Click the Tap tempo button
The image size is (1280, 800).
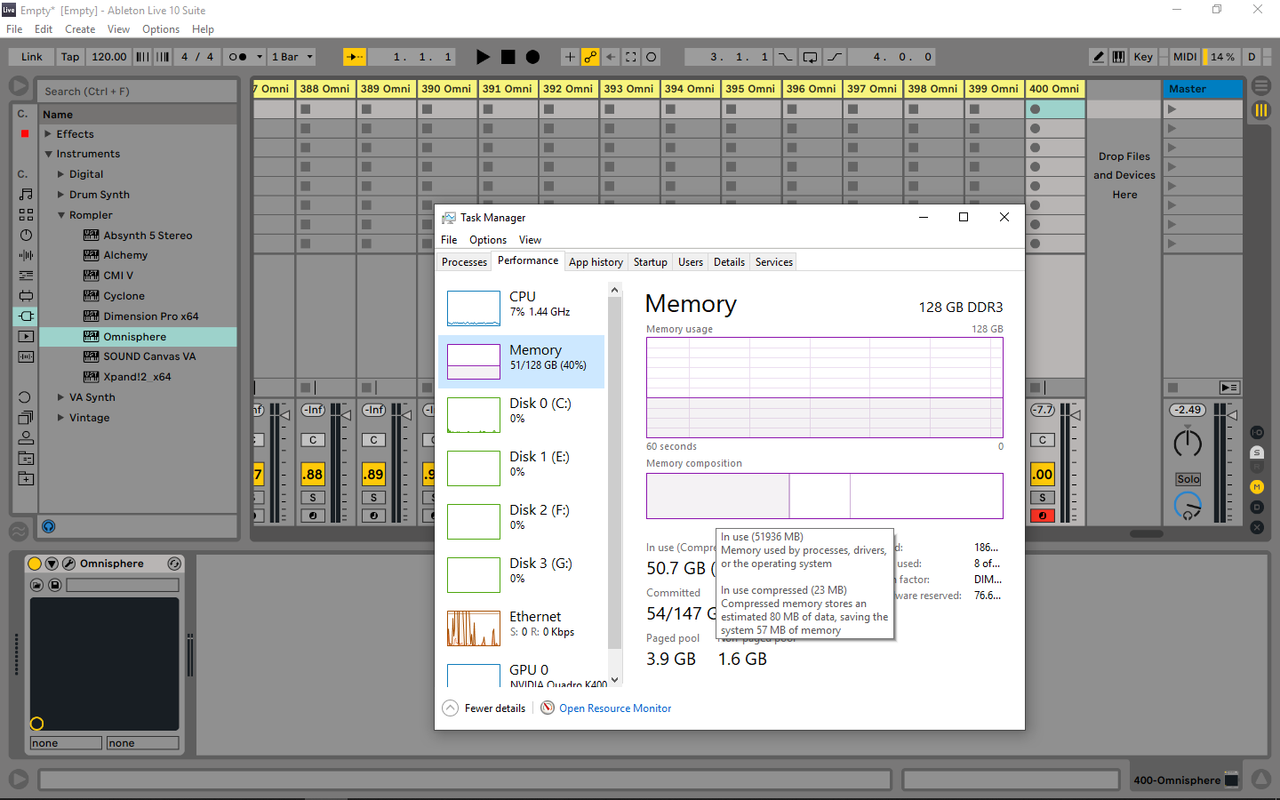[x=70, y=57]
